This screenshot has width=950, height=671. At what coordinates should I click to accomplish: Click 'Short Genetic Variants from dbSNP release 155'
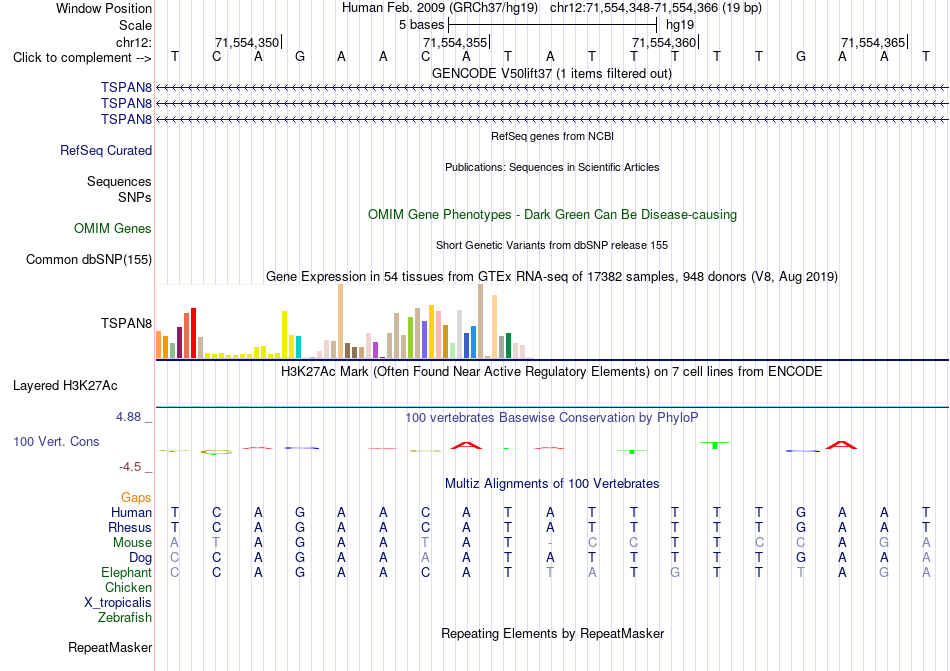click(552, 245)
